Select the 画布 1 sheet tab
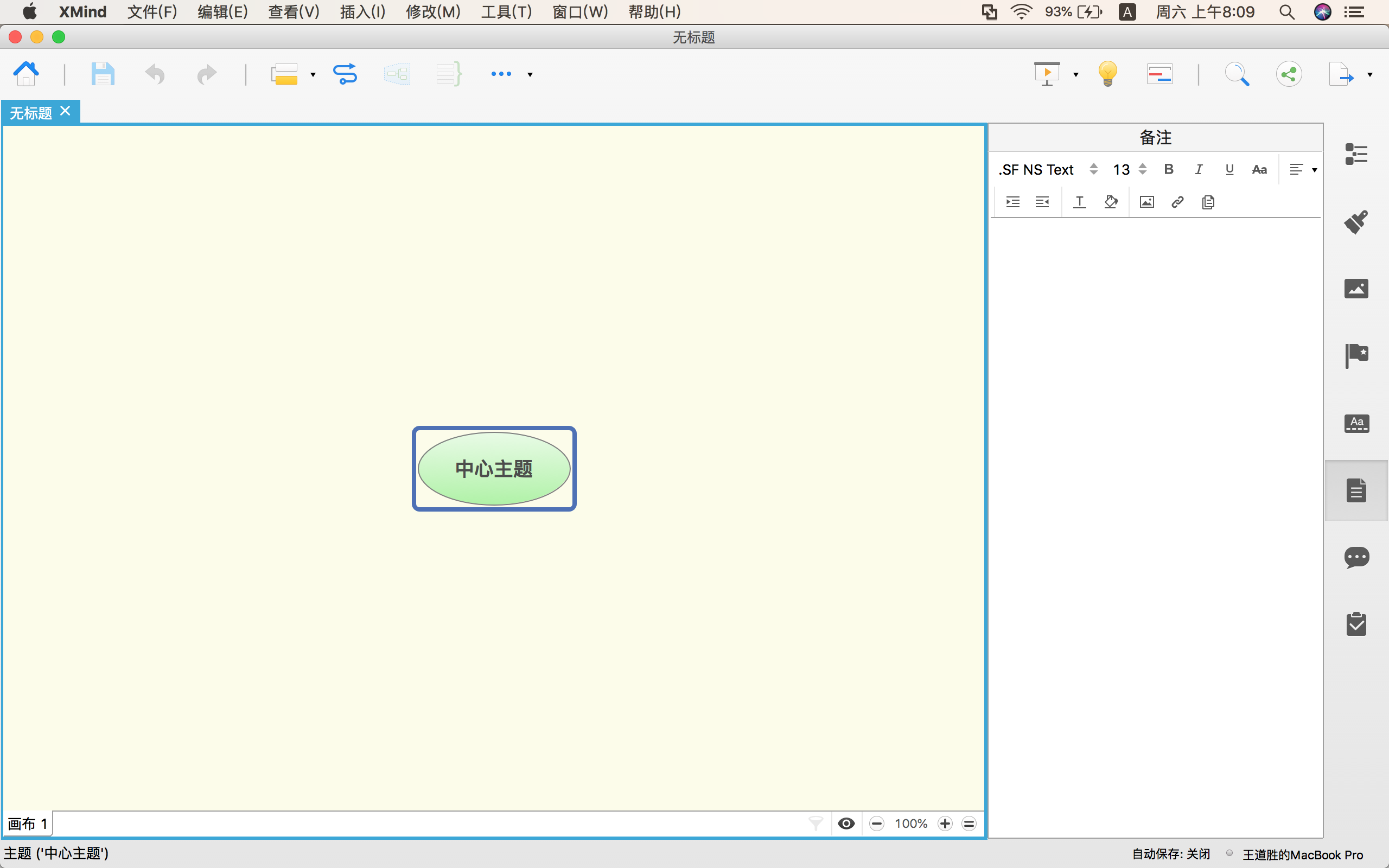The width and height of the screenshot is (1389, 868). coord(28,824)
